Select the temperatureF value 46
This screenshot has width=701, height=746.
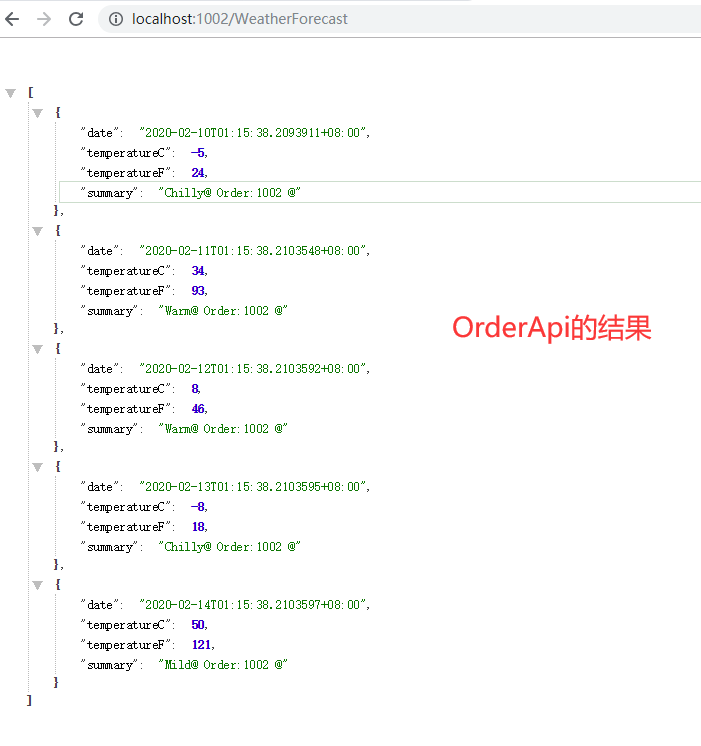coord(198,409)
